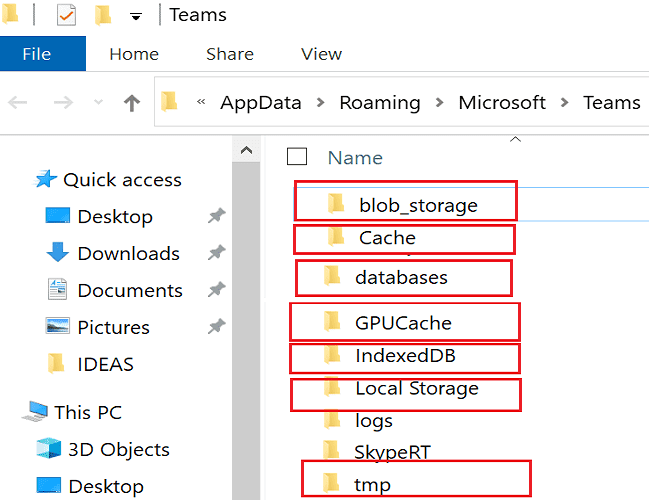Click the pin icon next to Documents
The image size is (649, 500).
[x=217, y=289]
